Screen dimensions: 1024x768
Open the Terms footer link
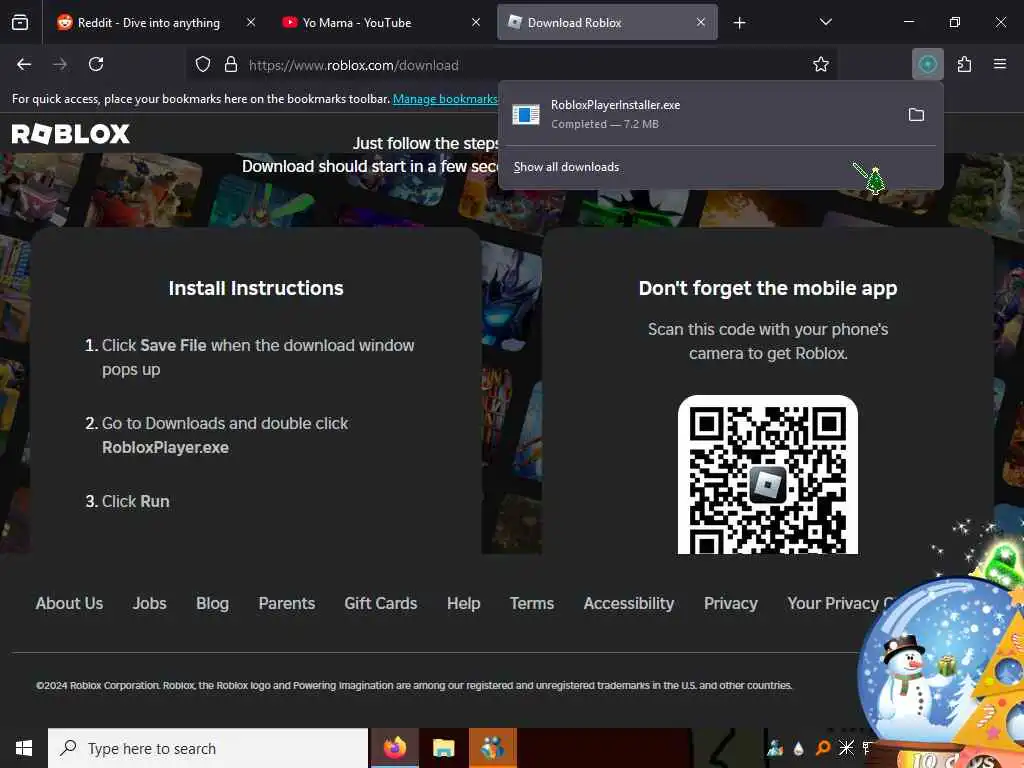[532, 603]
